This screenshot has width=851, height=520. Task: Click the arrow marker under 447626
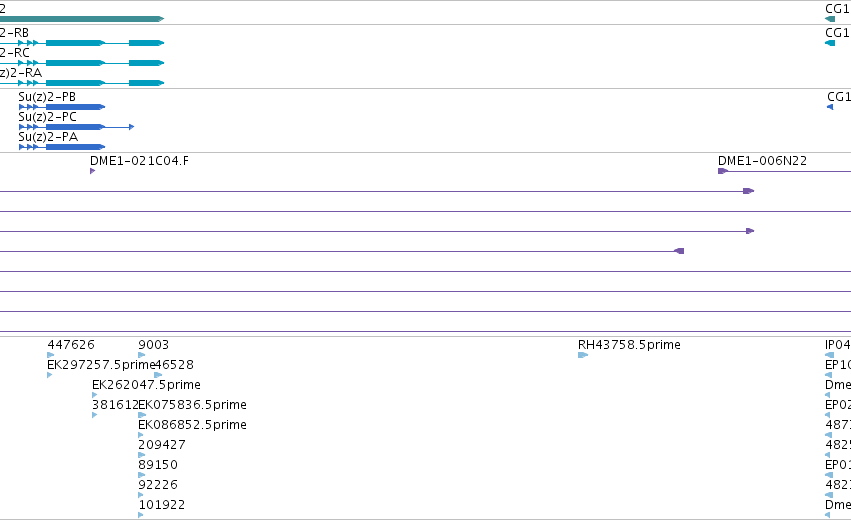51,355
